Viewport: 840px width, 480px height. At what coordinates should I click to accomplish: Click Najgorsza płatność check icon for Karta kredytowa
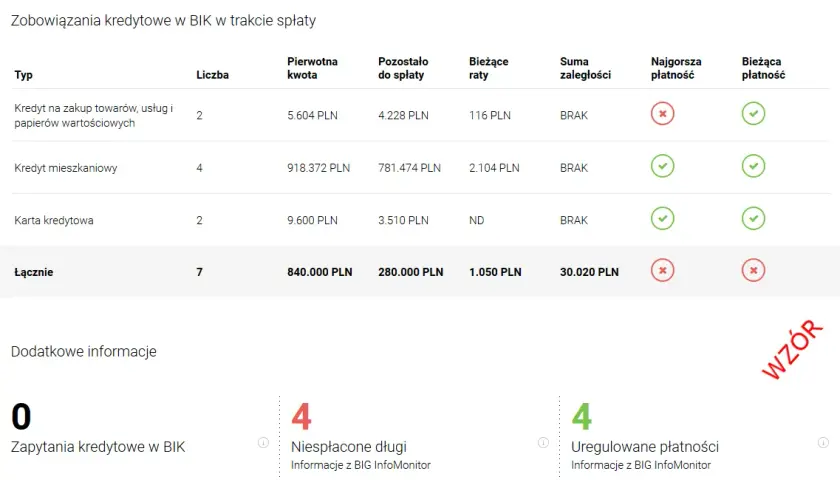point(663,219)
